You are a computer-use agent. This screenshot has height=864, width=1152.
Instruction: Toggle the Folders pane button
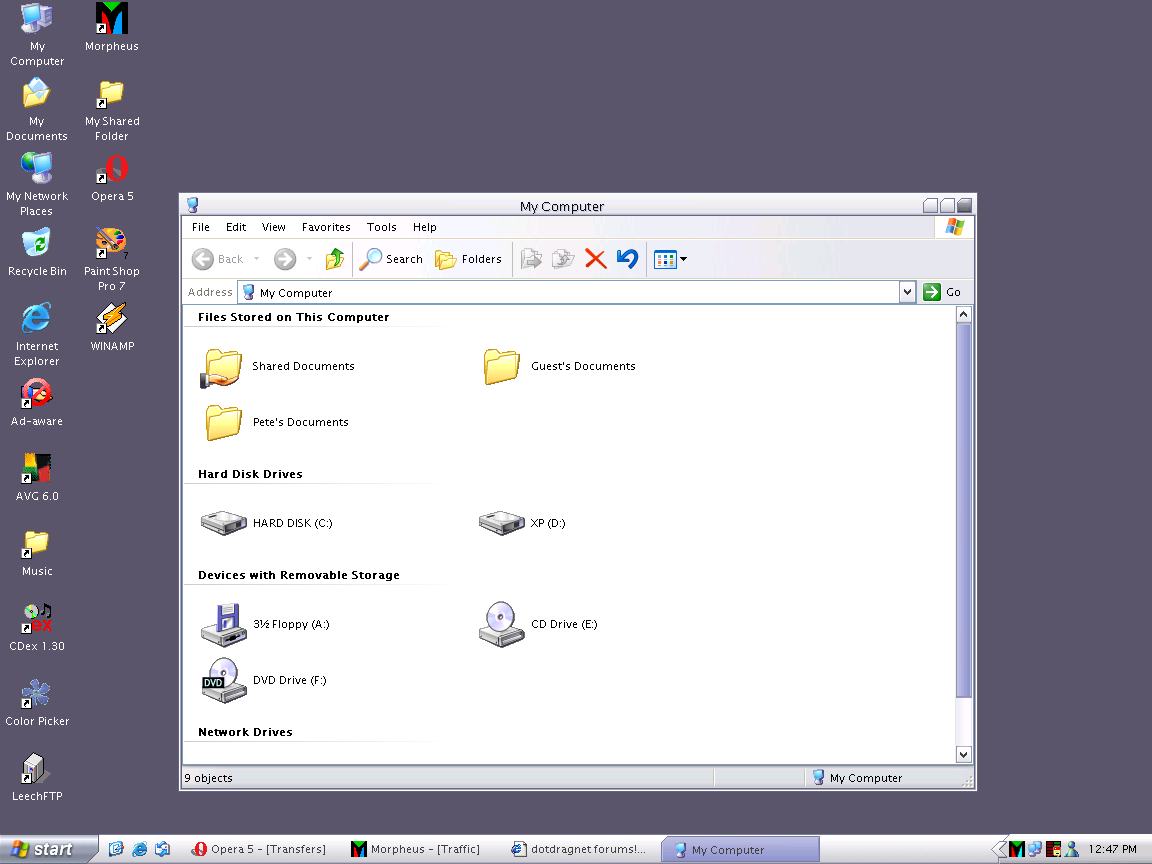point(469,259)
